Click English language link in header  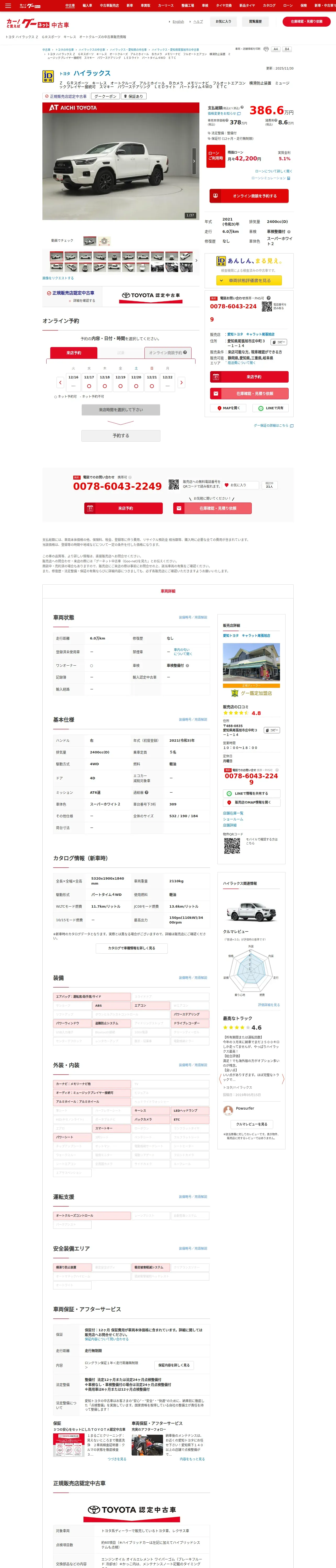click(x=178, y=21)
